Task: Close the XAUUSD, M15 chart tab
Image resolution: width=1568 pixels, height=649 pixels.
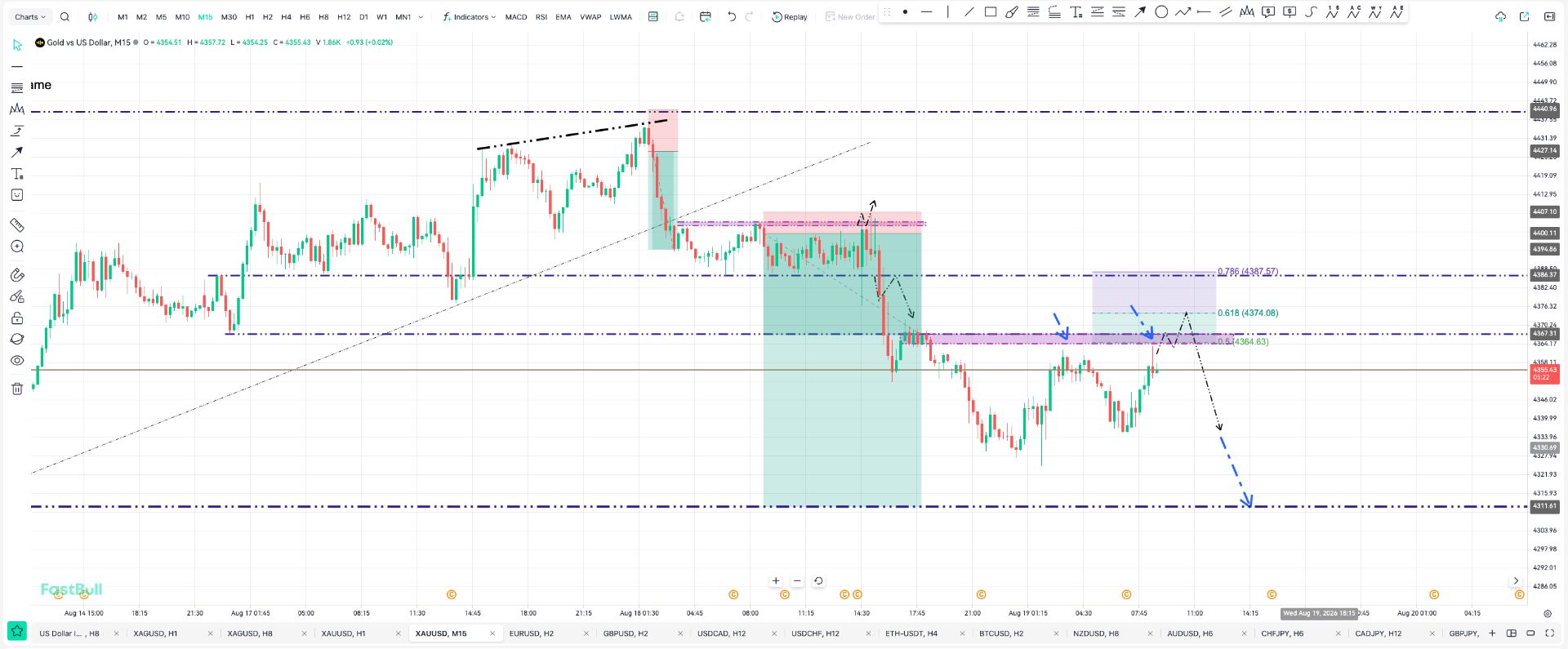Action: (x=492, y=633)
